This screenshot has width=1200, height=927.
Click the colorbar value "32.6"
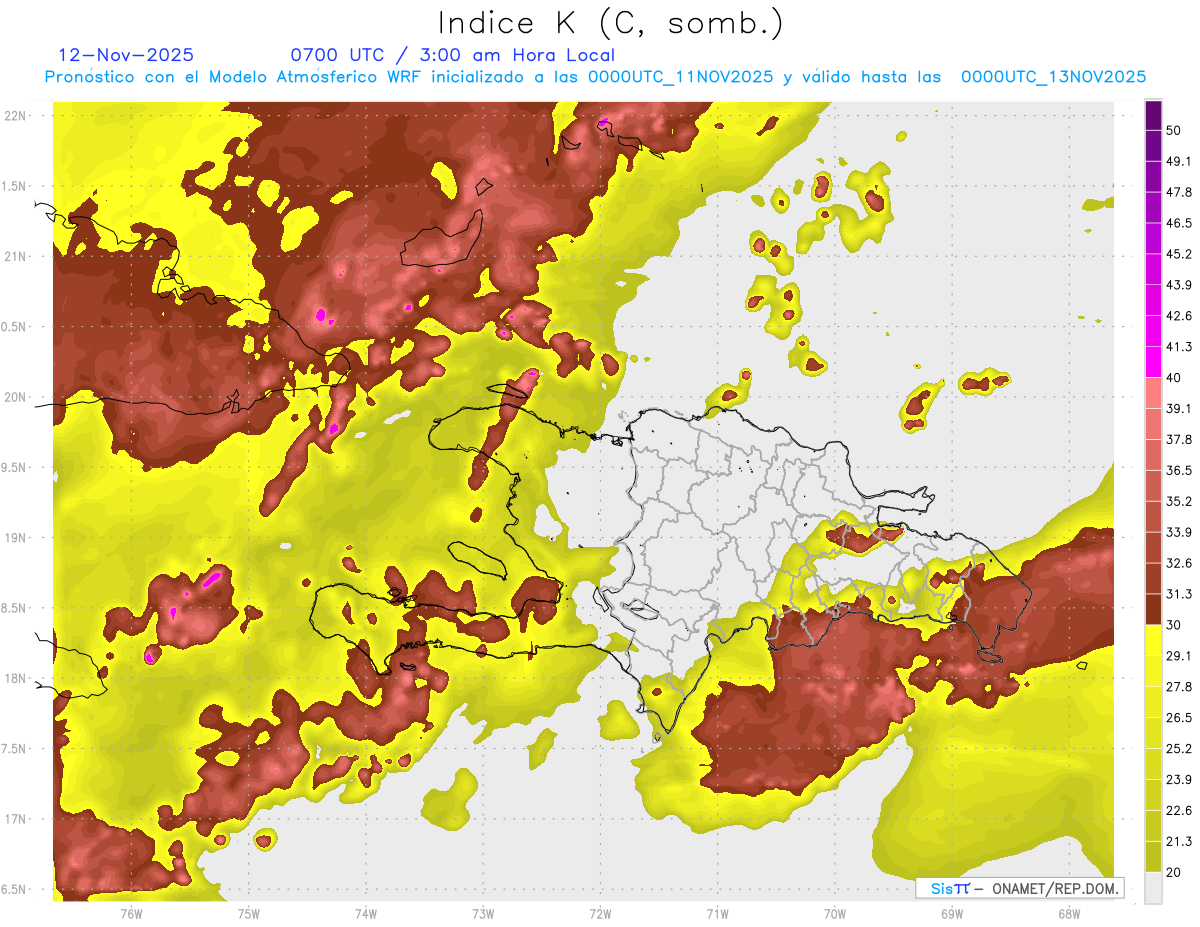[x=1179, y=563]
